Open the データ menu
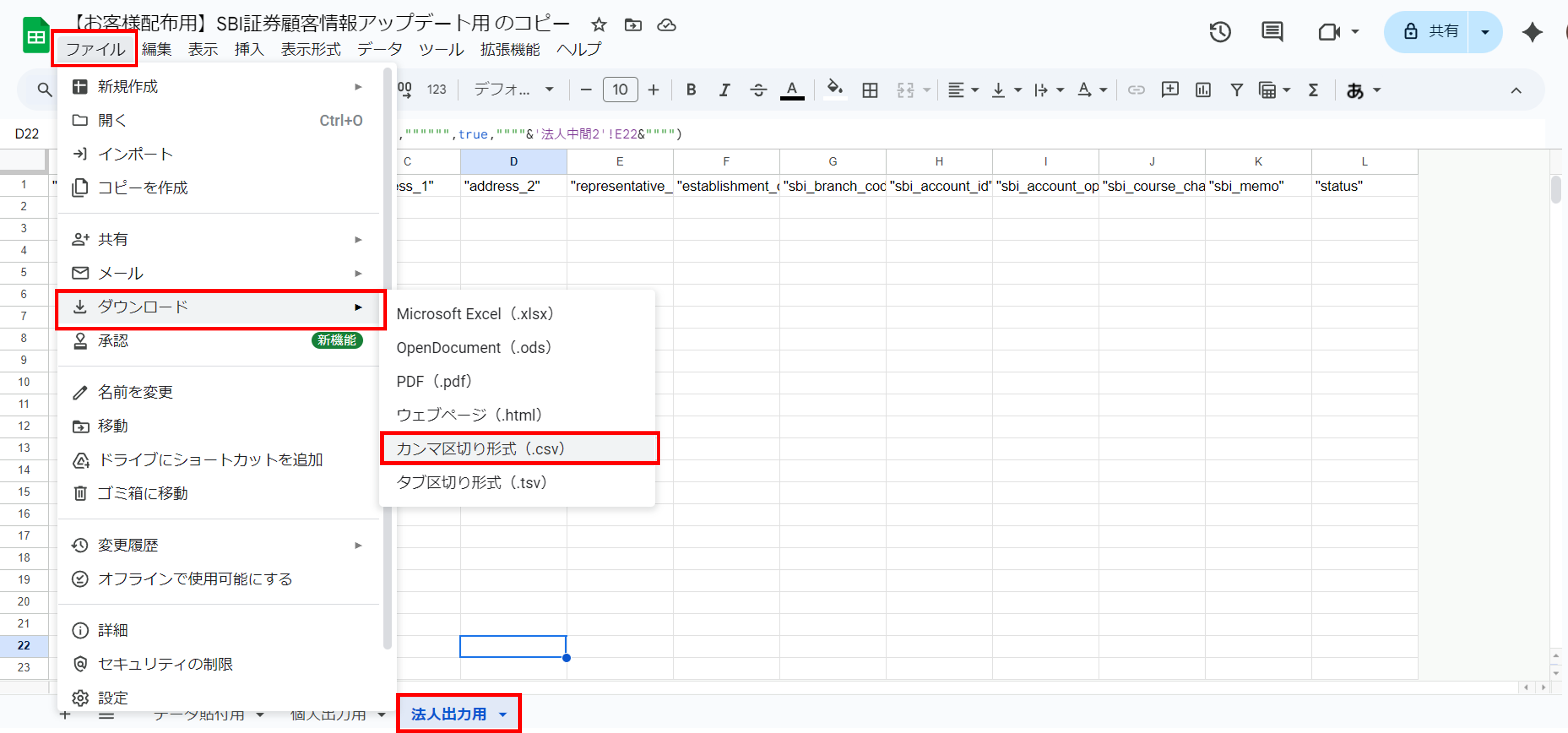Image resolution: width=1568 pixels, height=733 pixels. [x=379, y=49]
